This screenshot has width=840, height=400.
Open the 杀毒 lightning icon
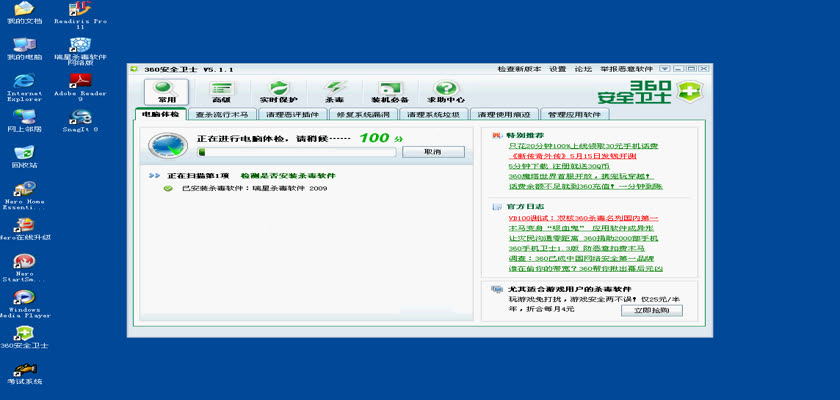(335, 92)
